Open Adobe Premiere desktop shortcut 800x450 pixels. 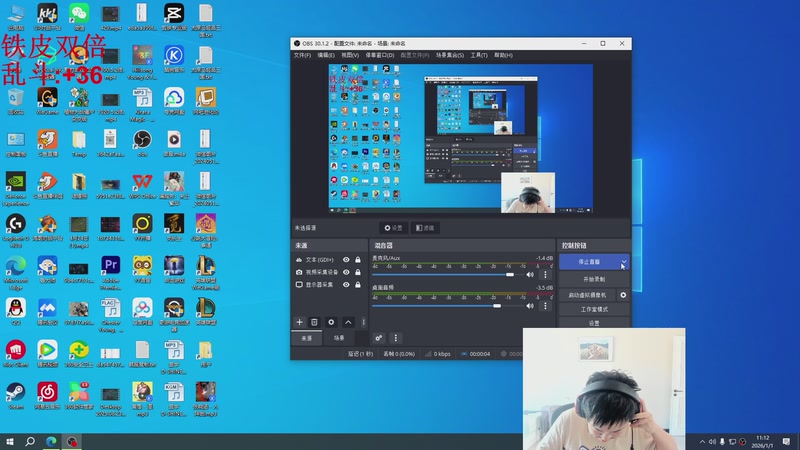click(x=111, y=272)
